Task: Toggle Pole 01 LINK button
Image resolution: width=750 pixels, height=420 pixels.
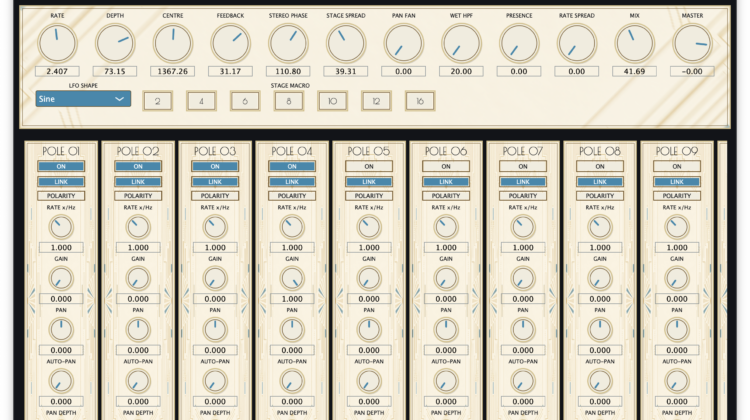Action: tap(61, 182)
